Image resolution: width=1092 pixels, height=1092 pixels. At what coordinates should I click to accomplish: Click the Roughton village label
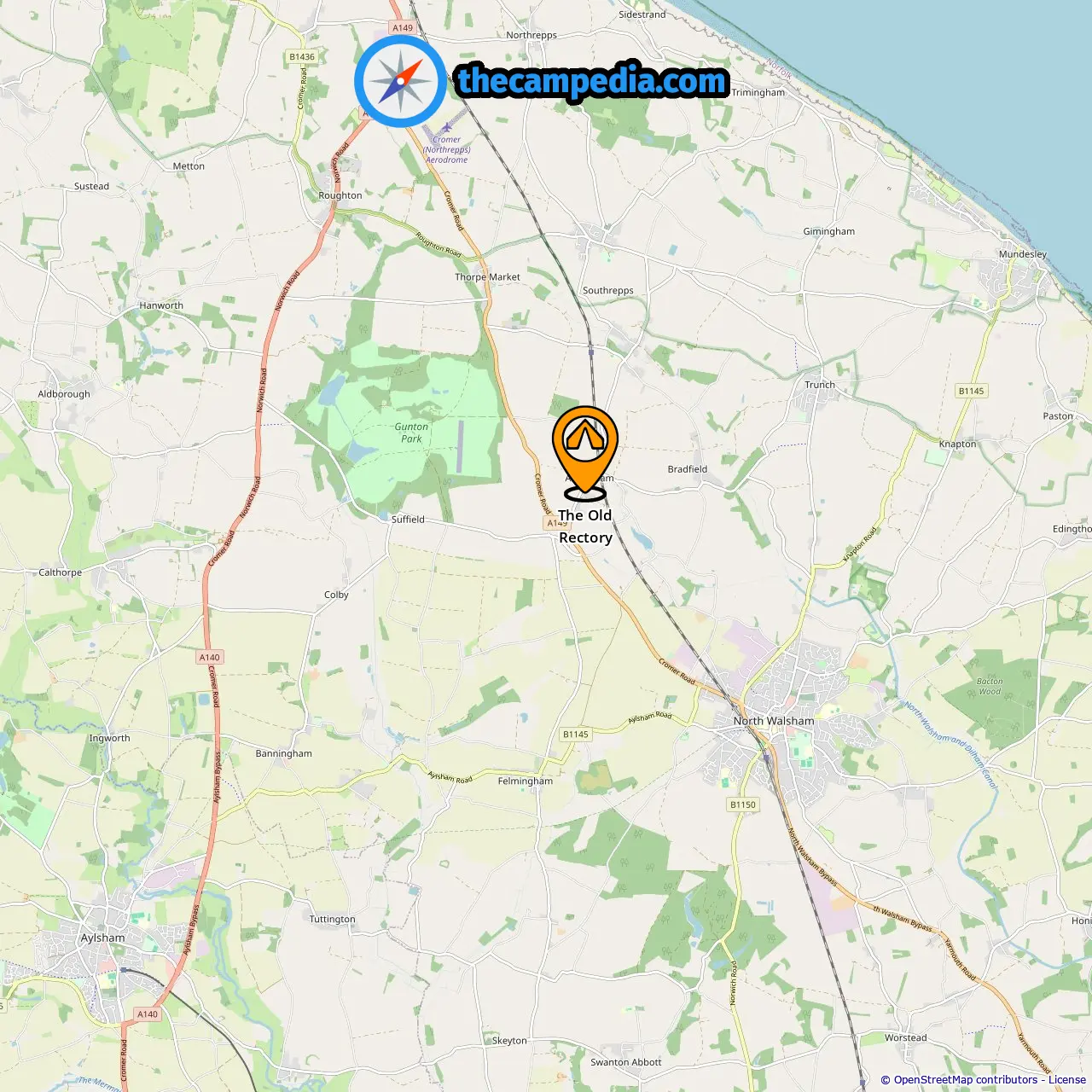point(340,195)
